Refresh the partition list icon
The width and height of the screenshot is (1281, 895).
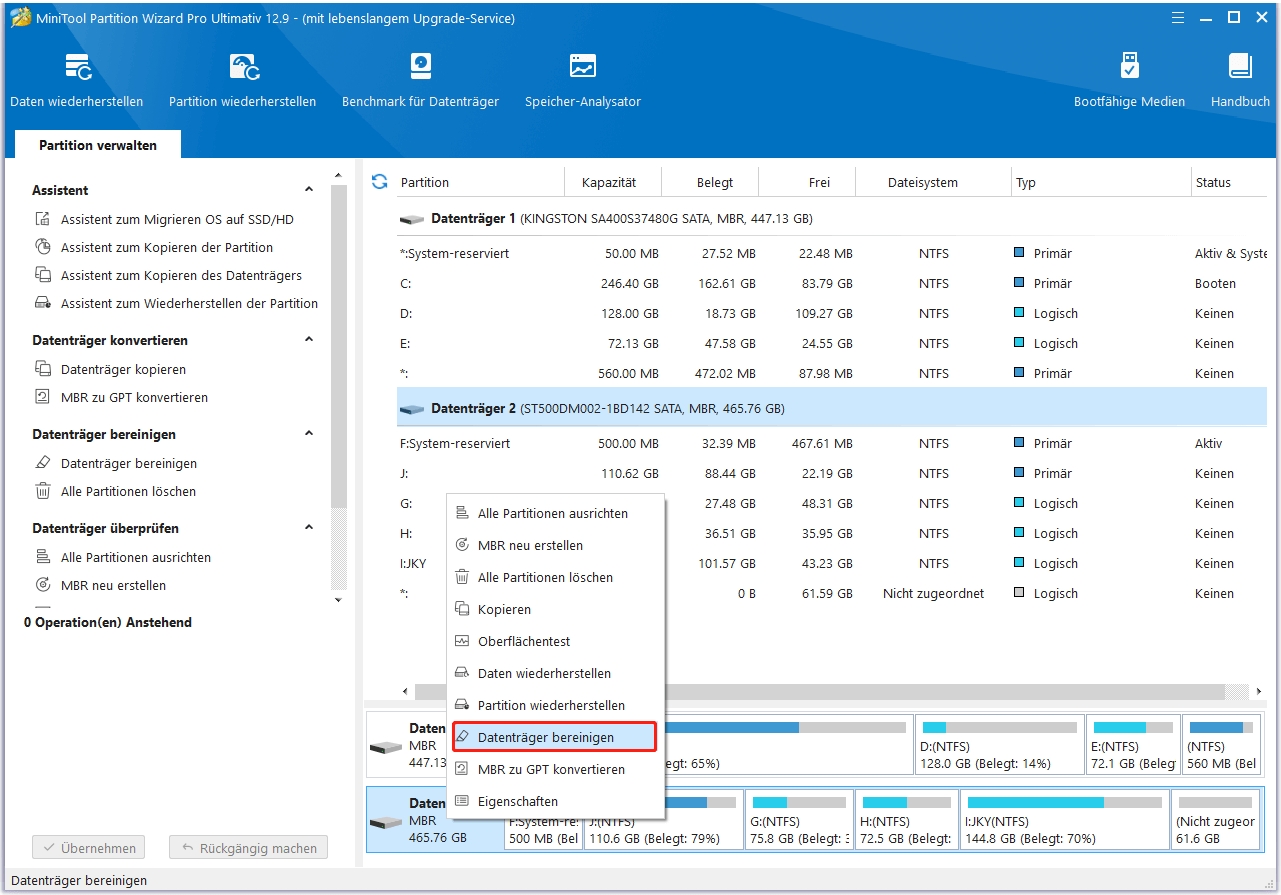pyautogui.click(x=379, y=182)
